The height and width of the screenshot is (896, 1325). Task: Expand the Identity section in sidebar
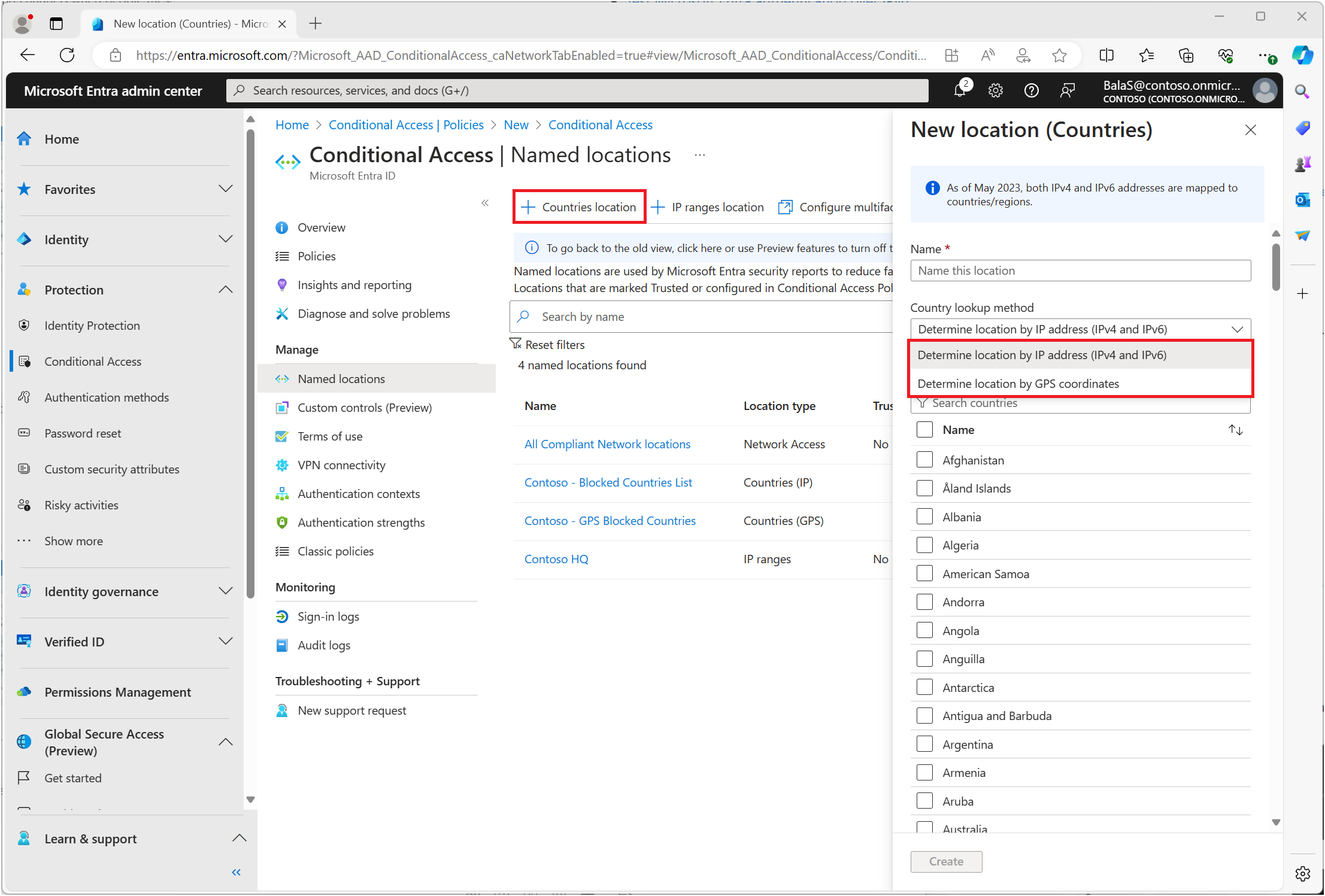(x=225, y=239)
